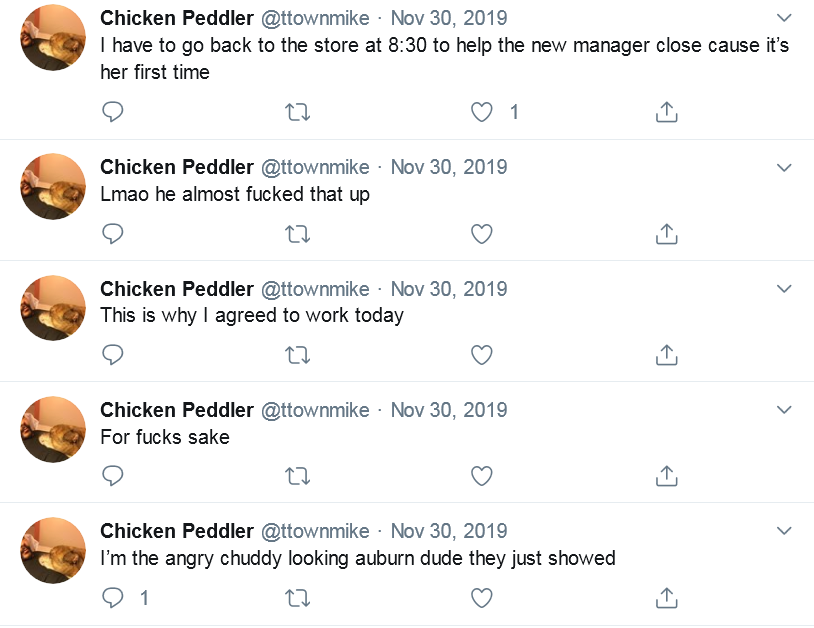The image size is (814, 628).
Task: Open the Nov 30, 2019 timestamp of 'This is why' tweet
Action: point(449,289)
